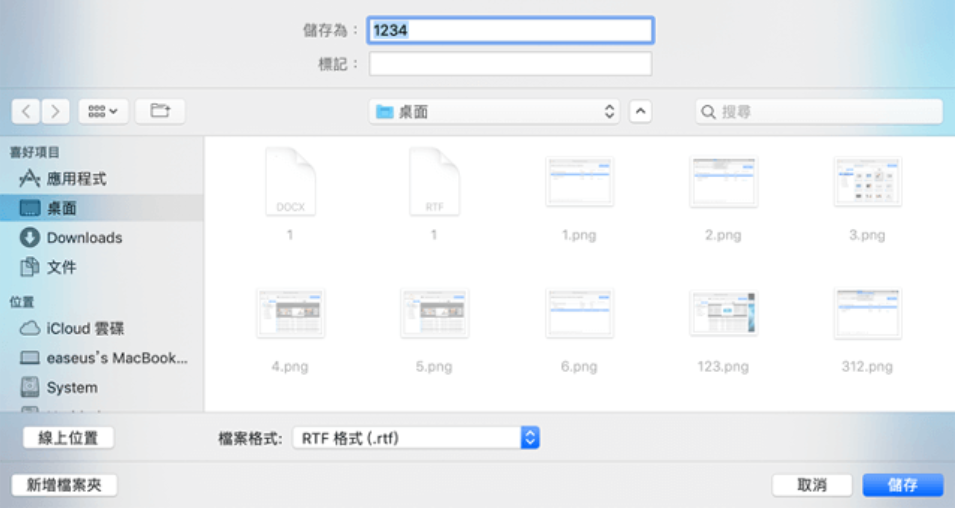Click the 新增檔案夾 button
This screenshot has width=955, height=508.
64,485
